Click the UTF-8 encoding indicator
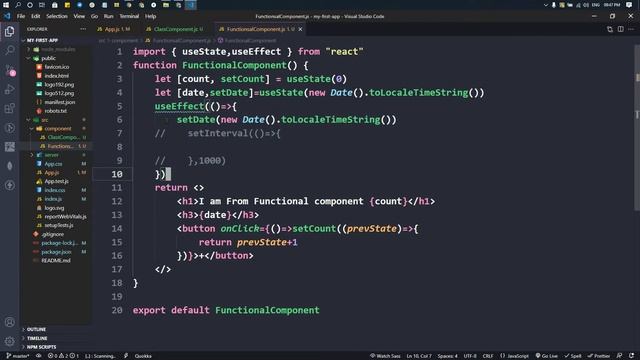This screenshot has width=640, height=360. tap(470, 356)
